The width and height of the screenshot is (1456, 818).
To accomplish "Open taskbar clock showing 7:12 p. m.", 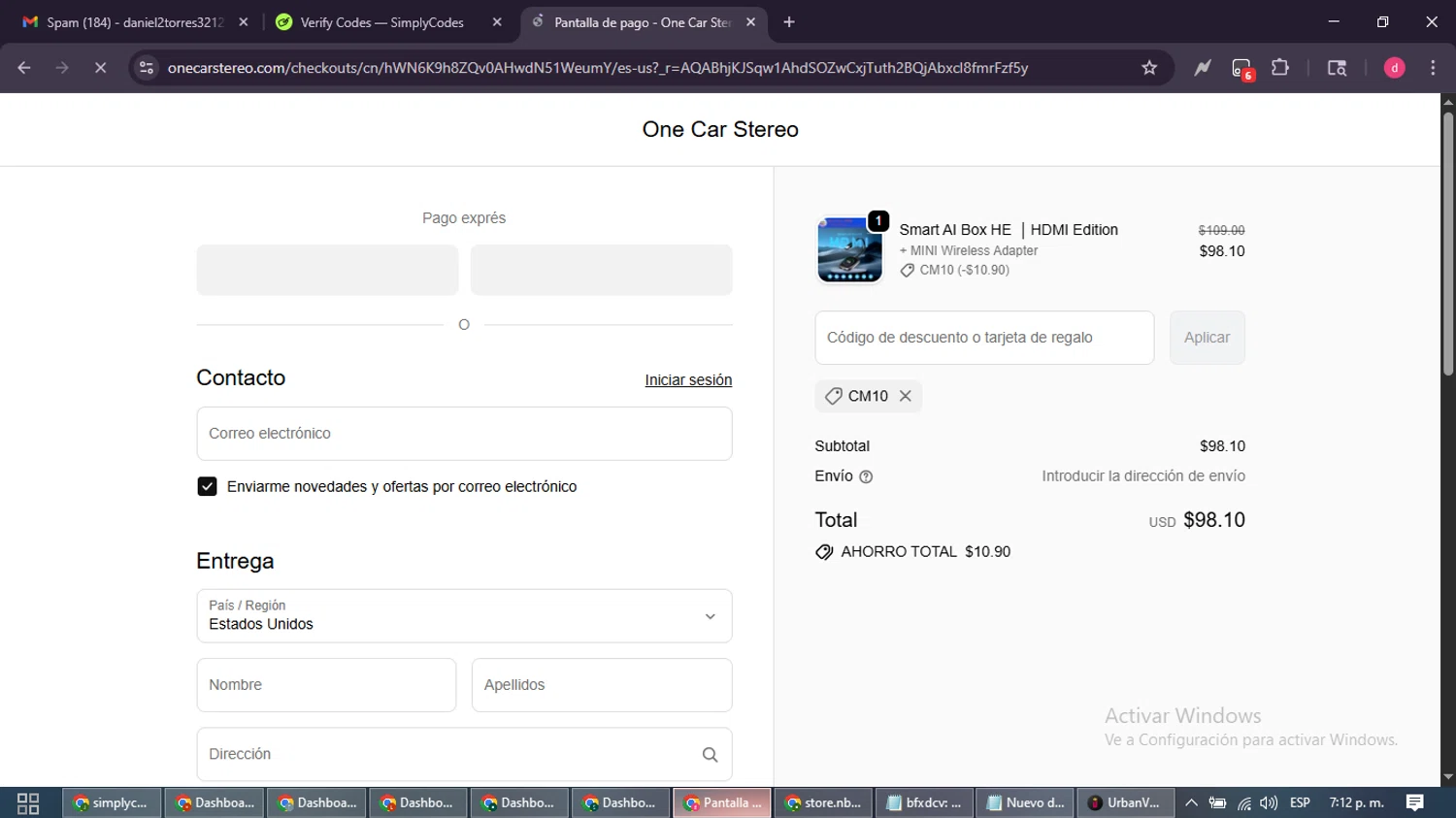I will point(1356,803).
